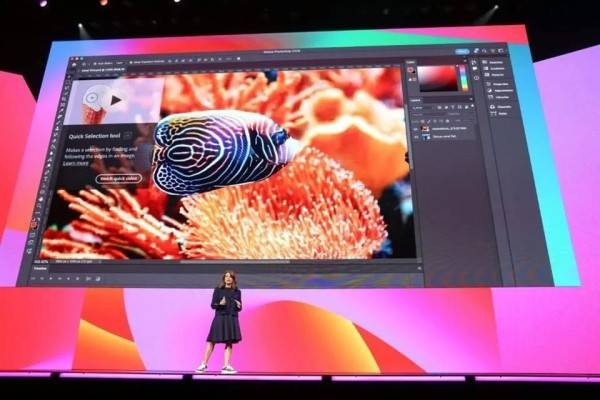Screen dimensions: 600x400
Task: Open the workspace switcher icon
Action: (501, 51)
